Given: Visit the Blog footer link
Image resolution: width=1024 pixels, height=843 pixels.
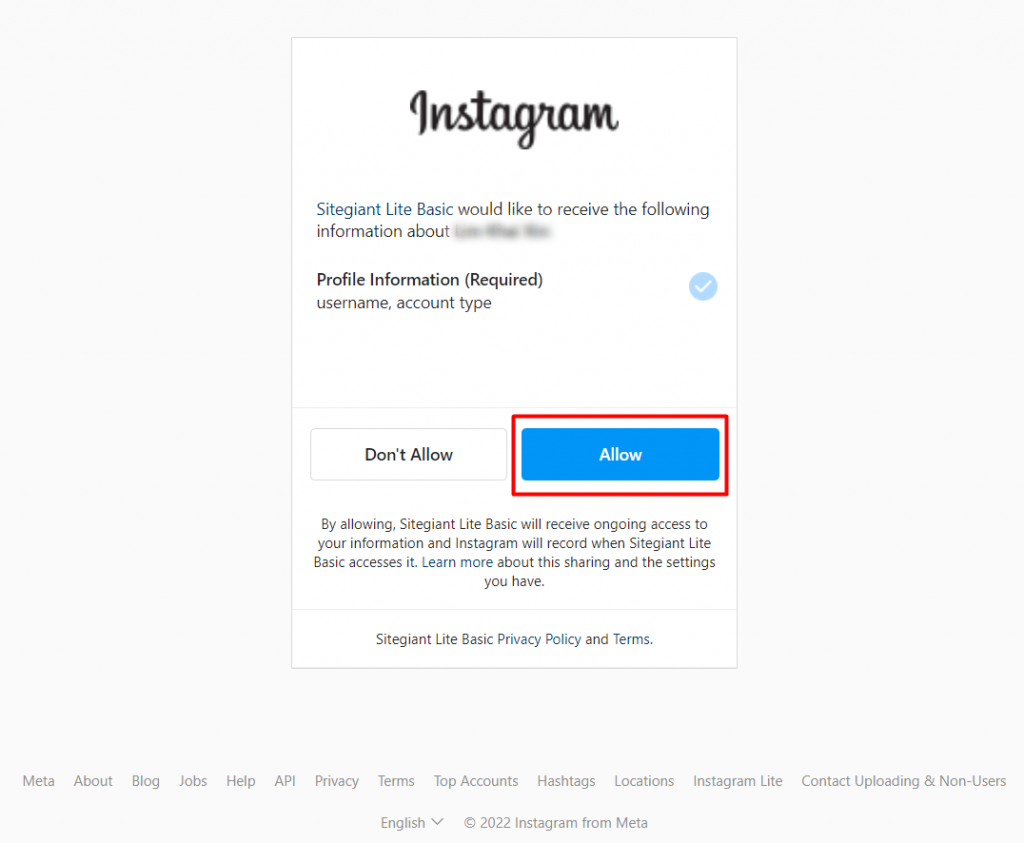Looking at the screenshot, I should (146, 781).
